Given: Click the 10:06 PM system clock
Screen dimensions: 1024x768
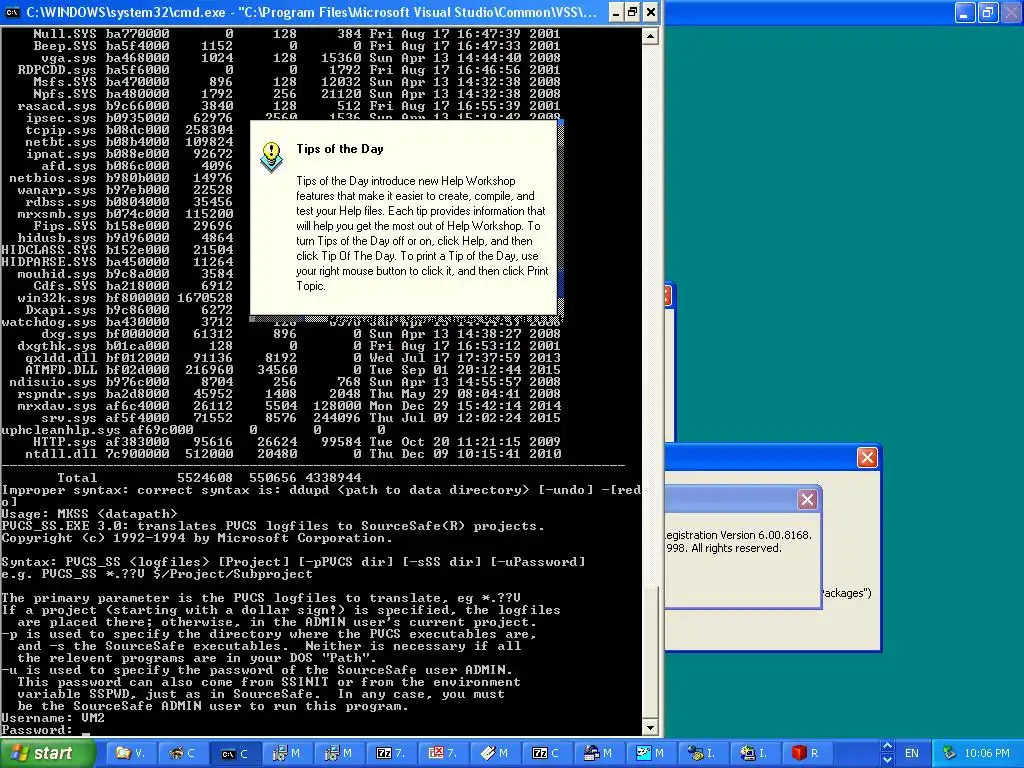Looking at the screenshot, I should pyautogui.click(x=987, y=753).
